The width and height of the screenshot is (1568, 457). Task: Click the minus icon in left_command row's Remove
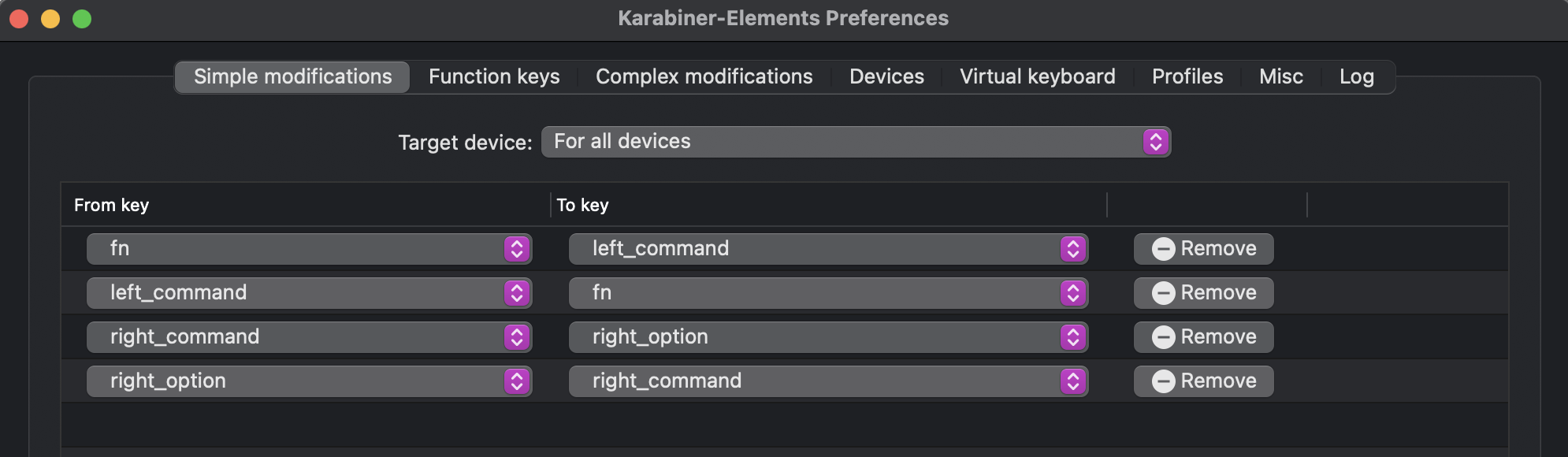tap(1163, 293)
